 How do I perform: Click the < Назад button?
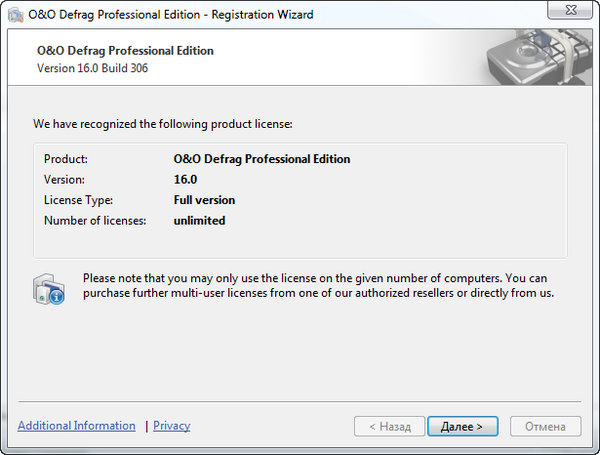[x=389, y=427]
